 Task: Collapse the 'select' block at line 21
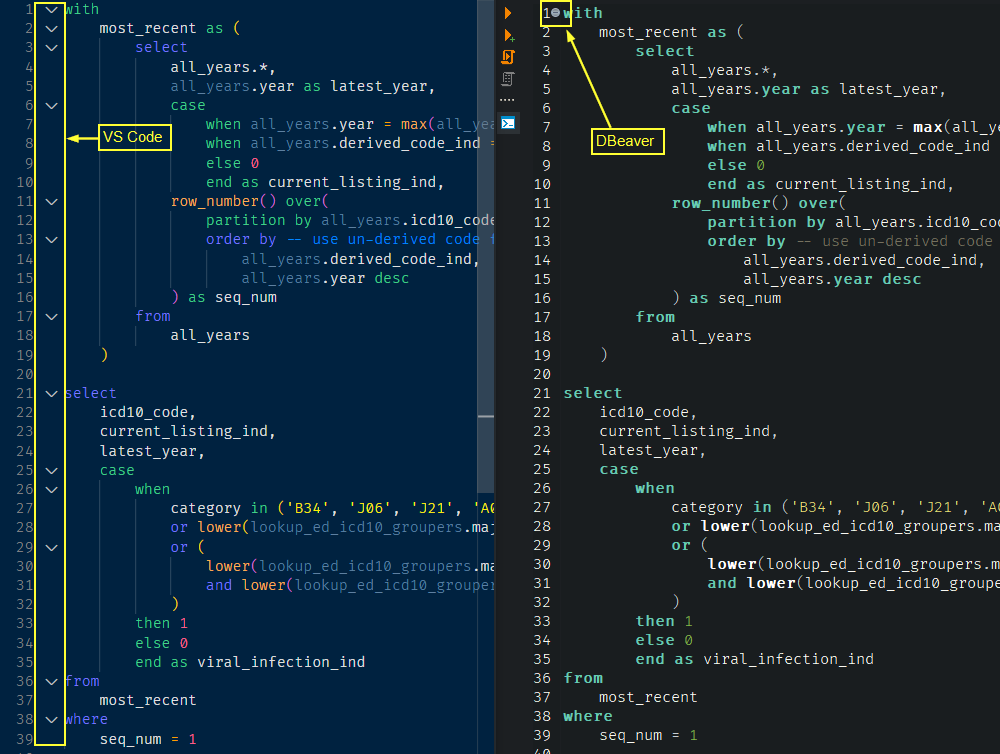51,393
